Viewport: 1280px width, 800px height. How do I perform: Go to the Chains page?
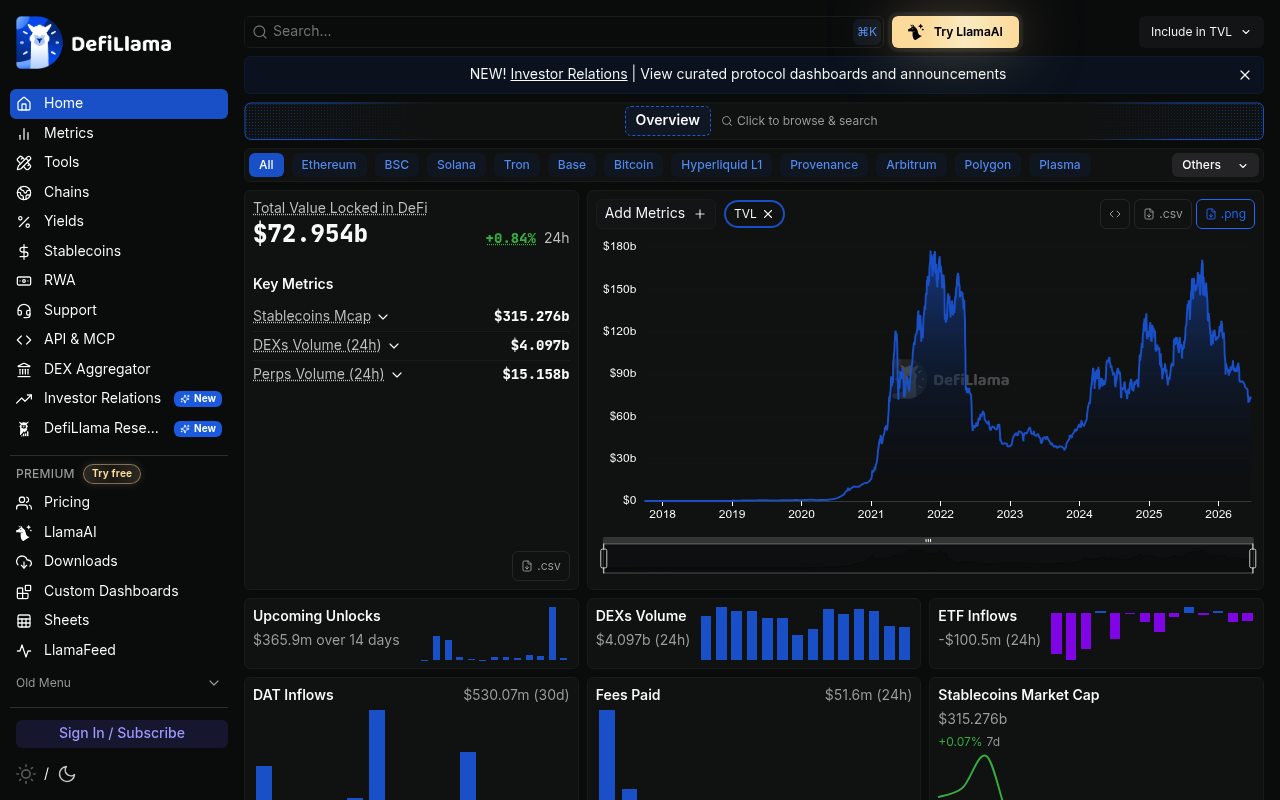[x=119, y=192]
